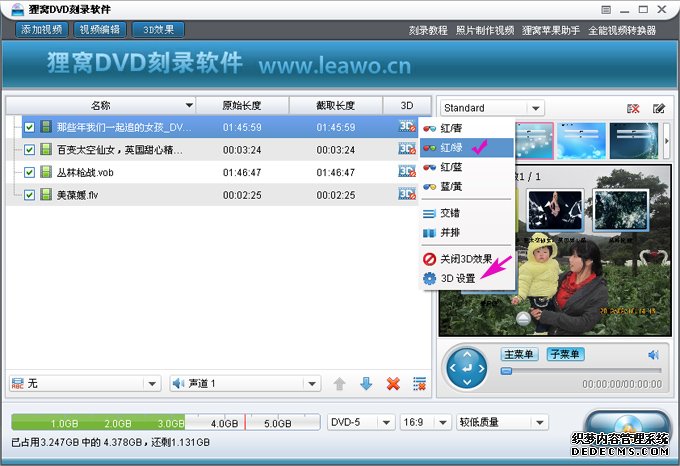Click the film icon of 丛林枪战.vob
This screenshot has height=466, width=680.
46,172
